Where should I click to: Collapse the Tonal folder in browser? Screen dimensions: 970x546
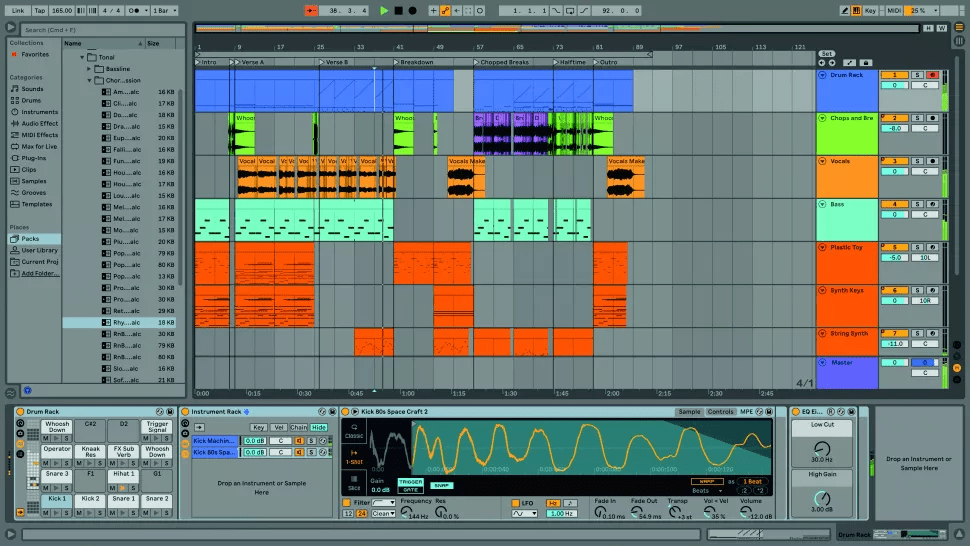click(x=82, y=57)
